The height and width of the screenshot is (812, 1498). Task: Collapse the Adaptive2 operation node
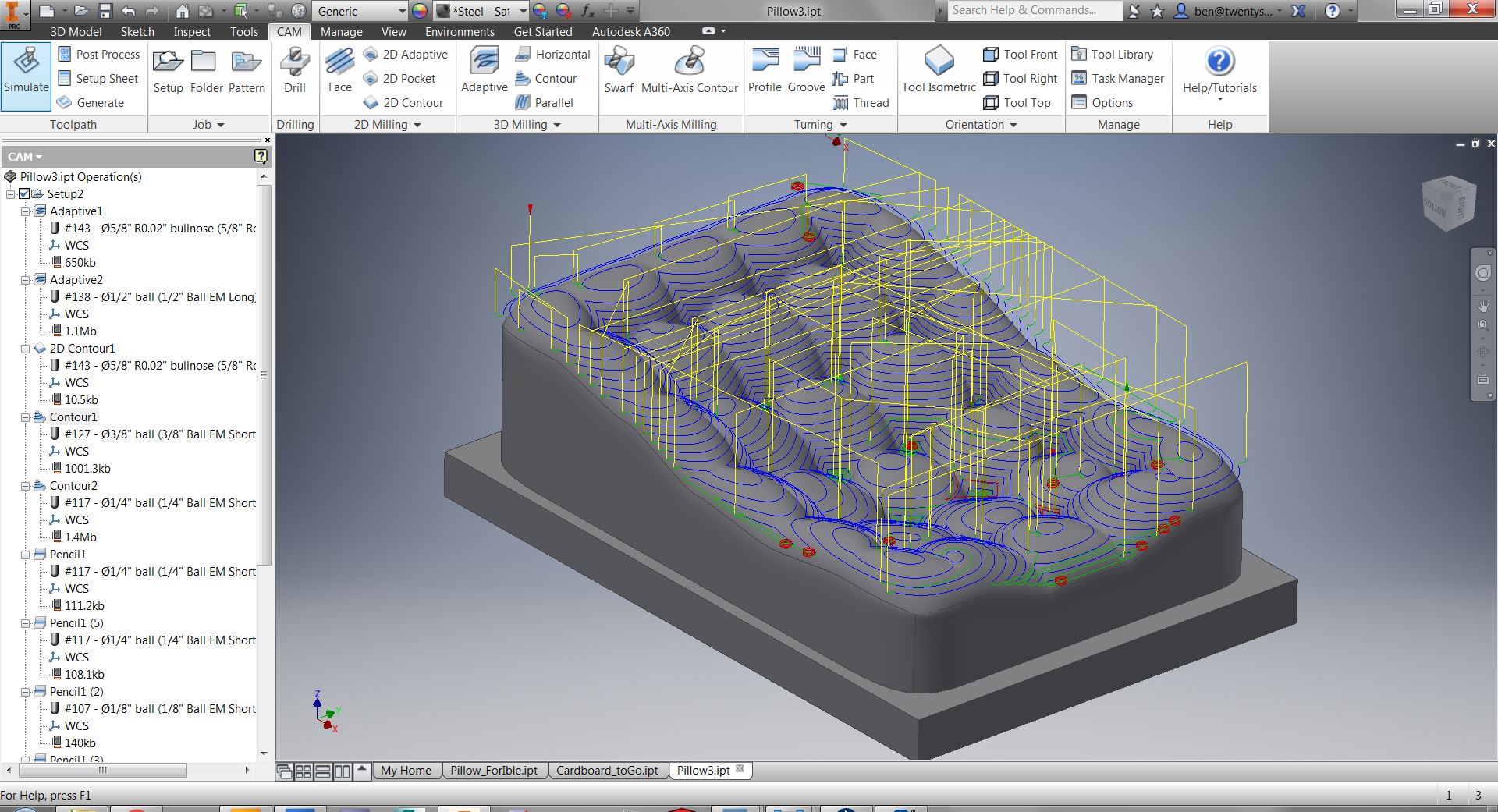pos(25,280)
